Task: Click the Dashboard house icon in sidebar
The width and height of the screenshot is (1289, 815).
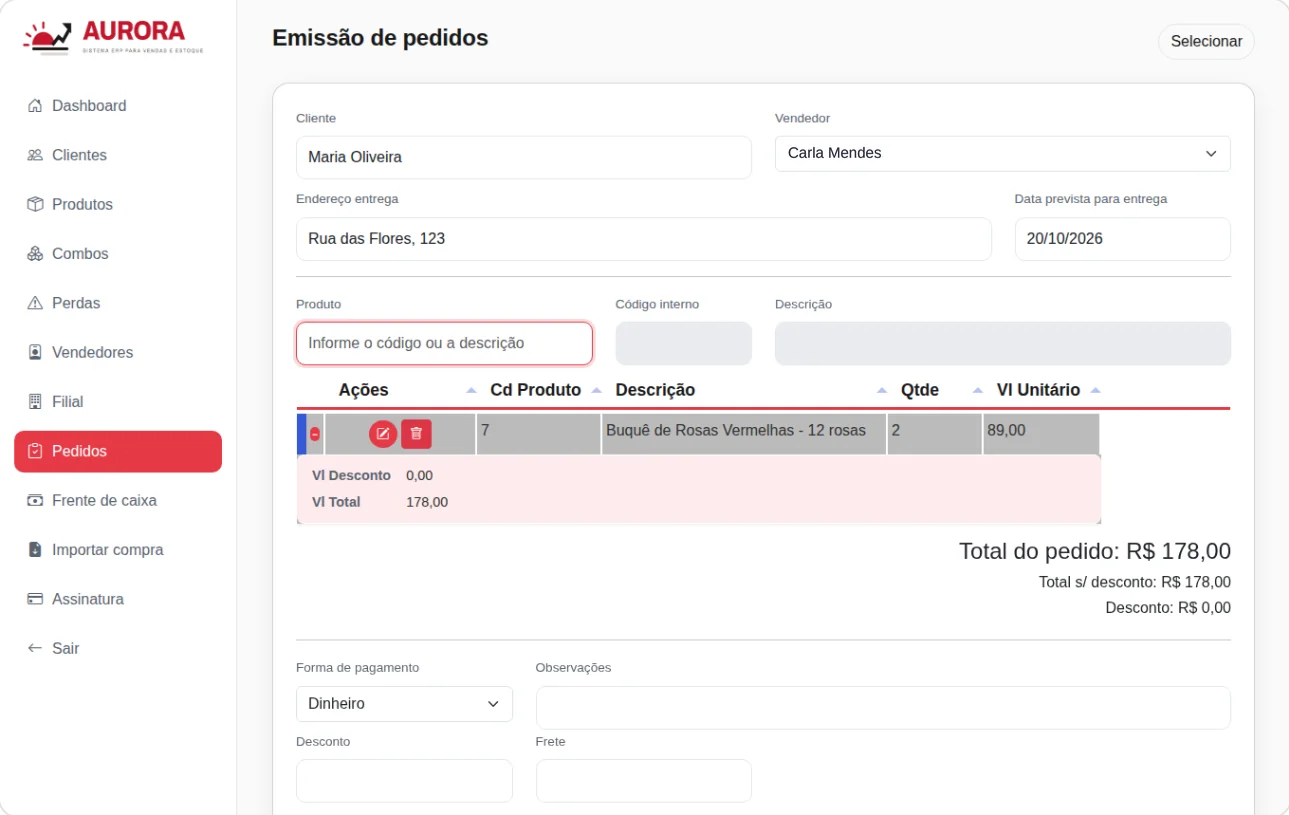Action: [35, 106]
